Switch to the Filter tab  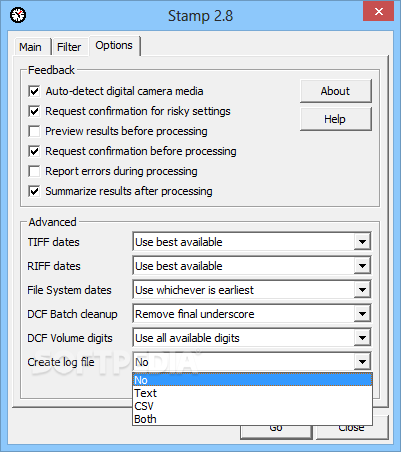pyautogui.click(x=69, y=47)
